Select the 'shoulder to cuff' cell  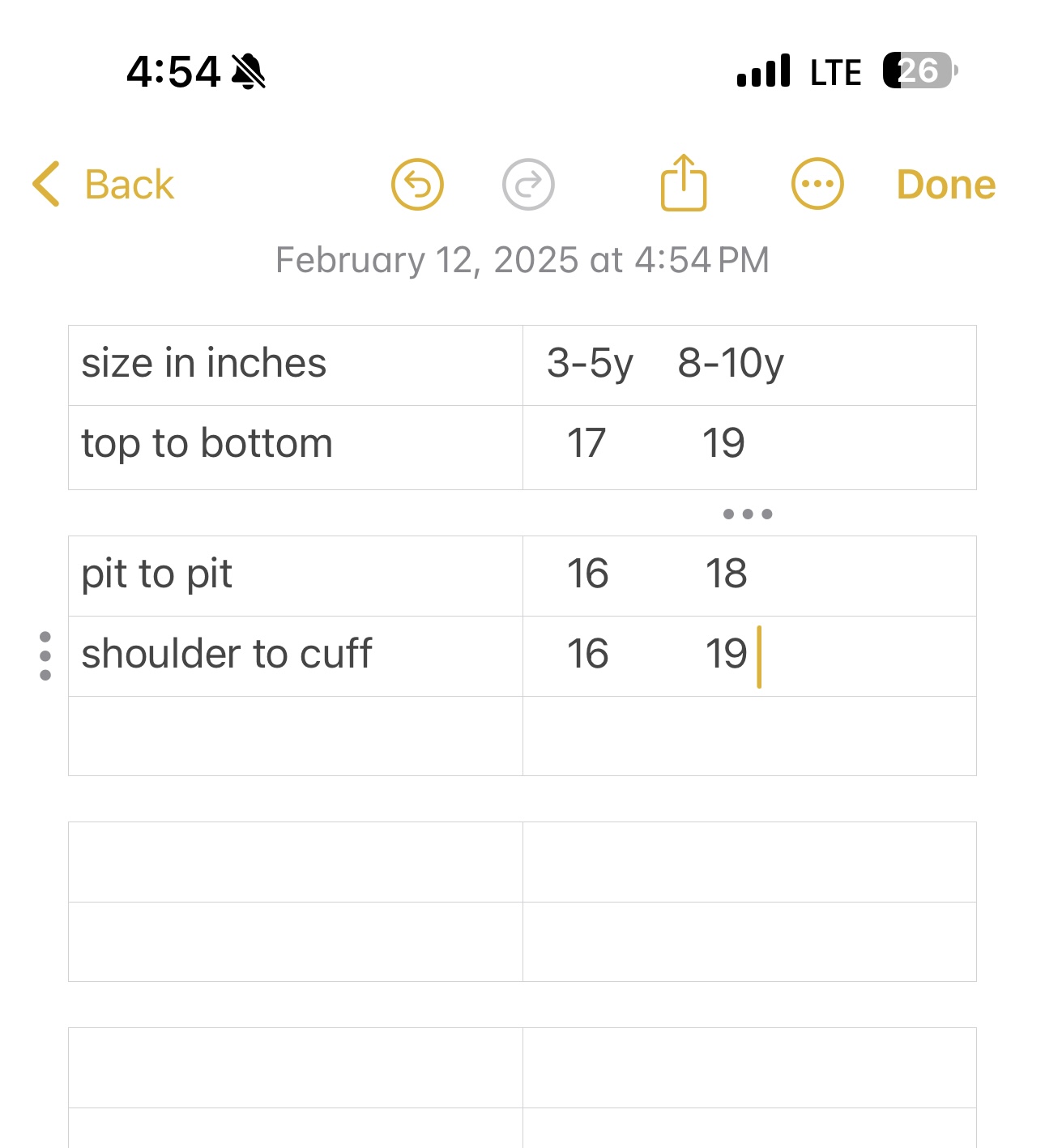296,656
